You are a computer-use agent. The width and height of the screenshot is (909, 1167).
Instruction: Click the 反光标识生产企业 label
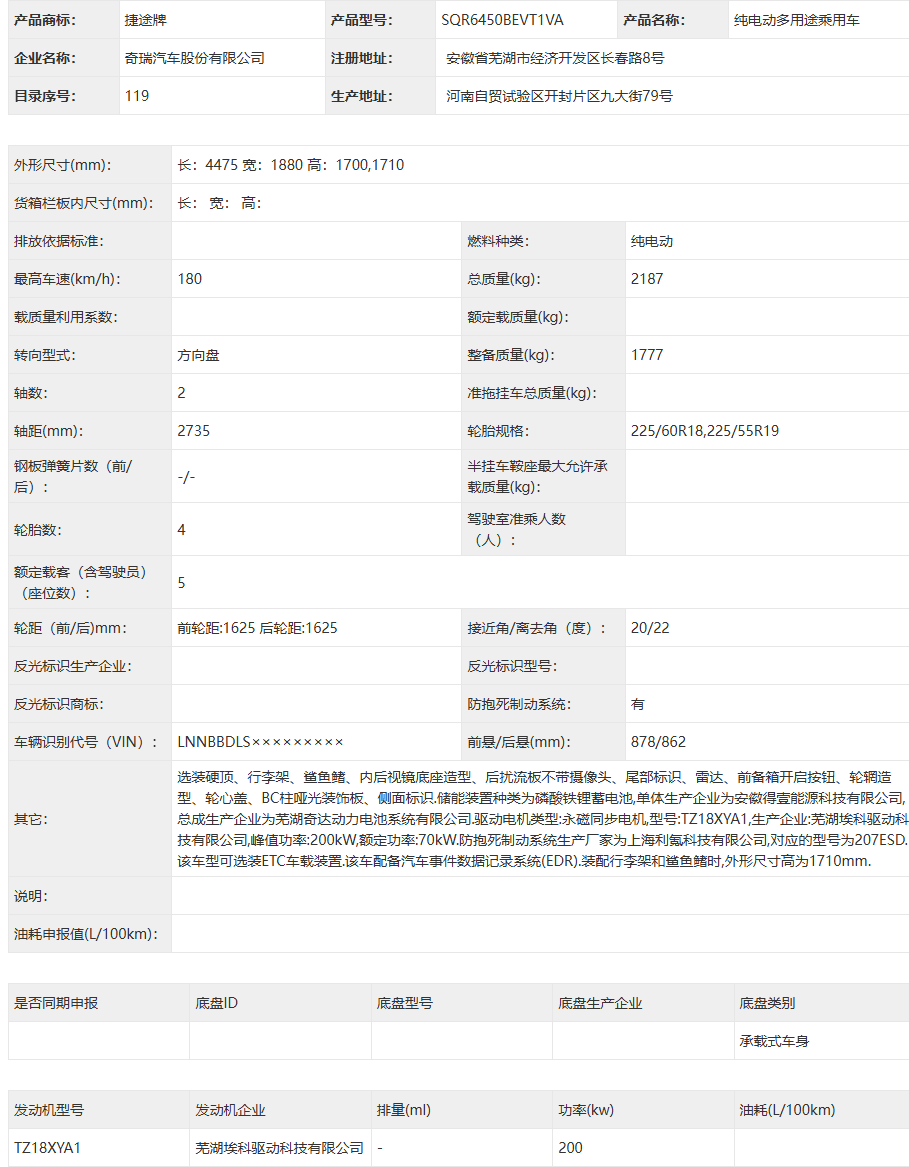coord(72,666)
